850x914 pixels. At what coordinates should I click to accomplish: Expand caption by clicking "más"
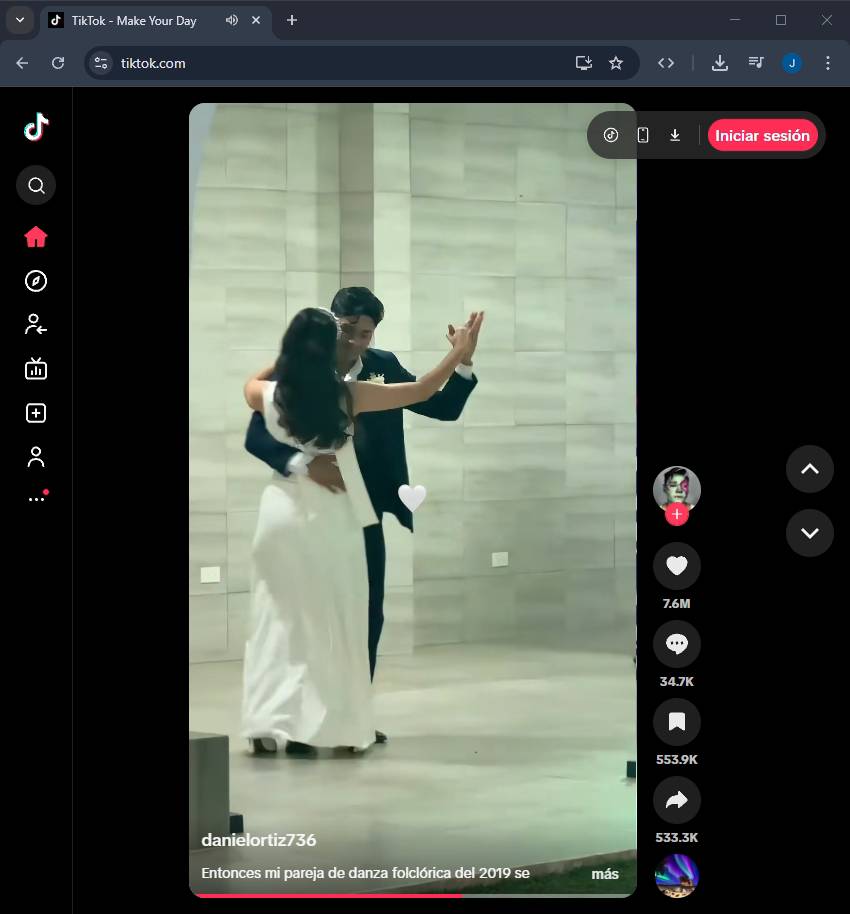point(604,874)
